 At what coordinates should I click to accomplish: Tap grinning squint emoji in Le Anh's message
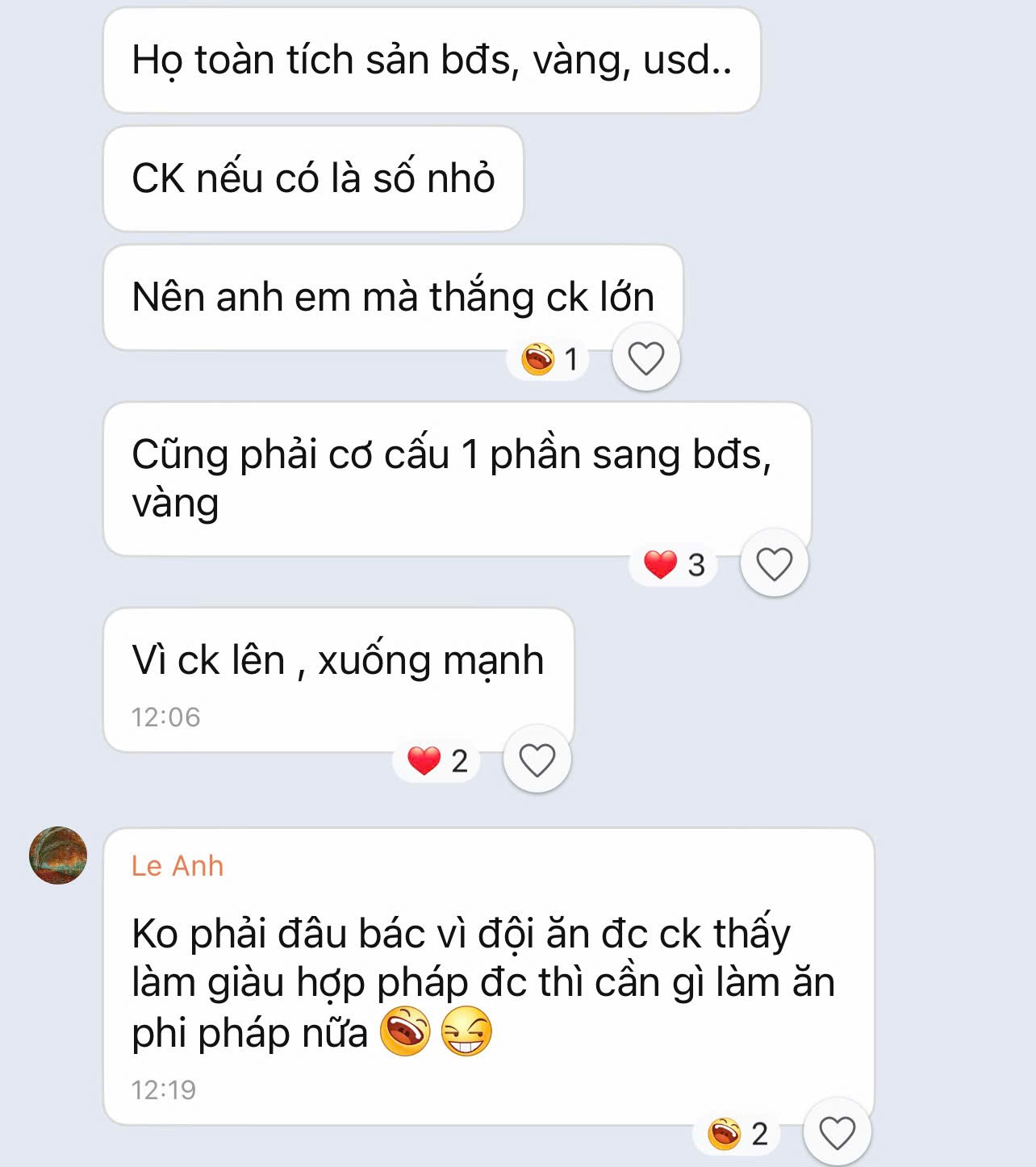point(466,1032)
